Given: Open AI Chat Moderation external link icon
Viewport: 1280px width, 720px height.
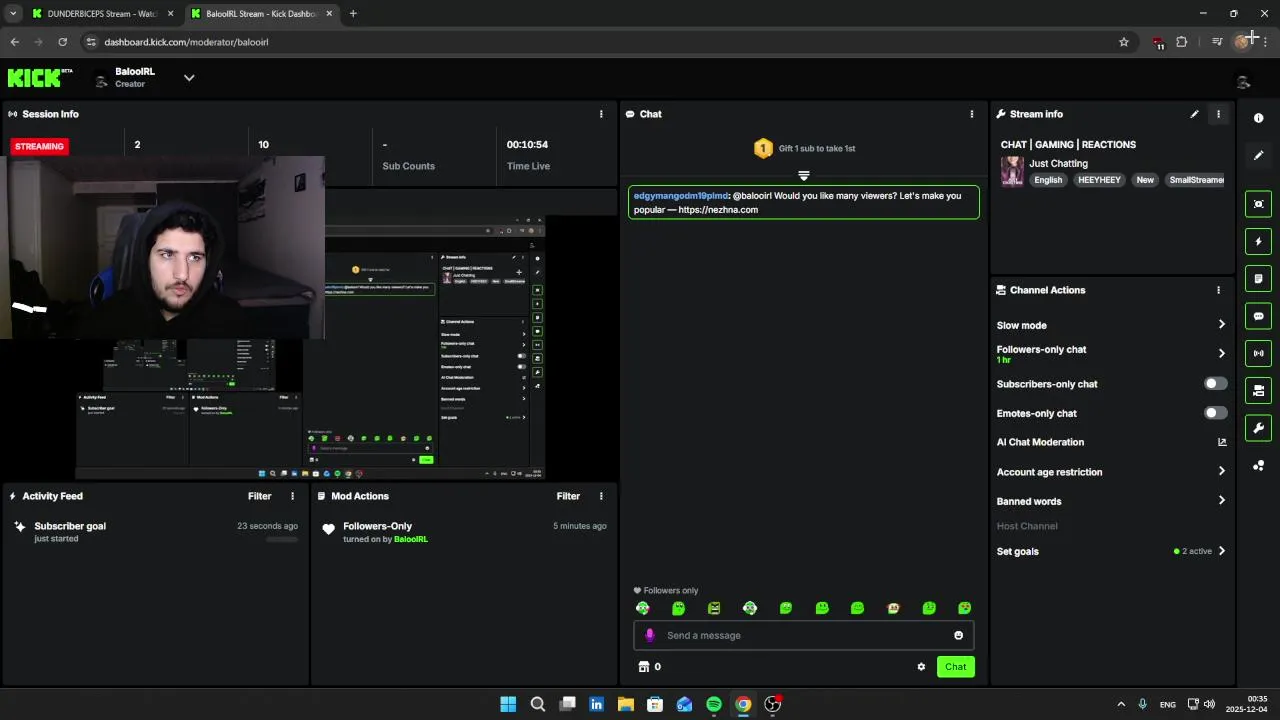Looking at the screenshot, I should [1221, 442].
